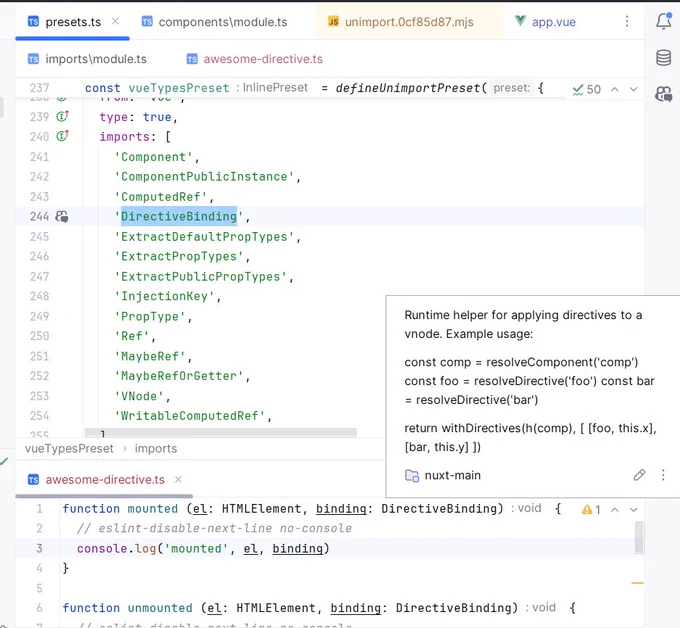This screenshot has width=680, height=628.
Task: Open the app.vue tab
Action: (545, 22)
